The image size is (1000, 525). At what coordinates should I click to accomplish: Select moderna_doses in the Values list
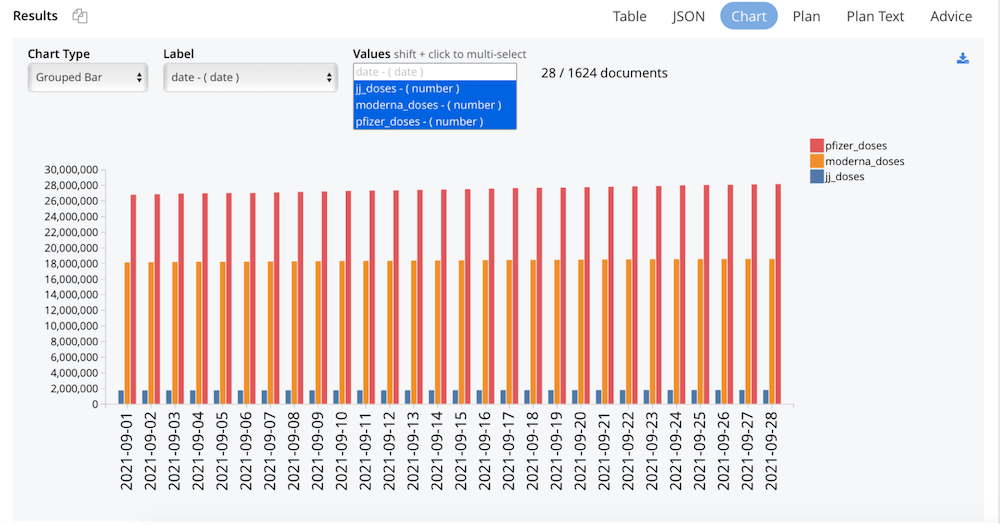tap(435, 105)
